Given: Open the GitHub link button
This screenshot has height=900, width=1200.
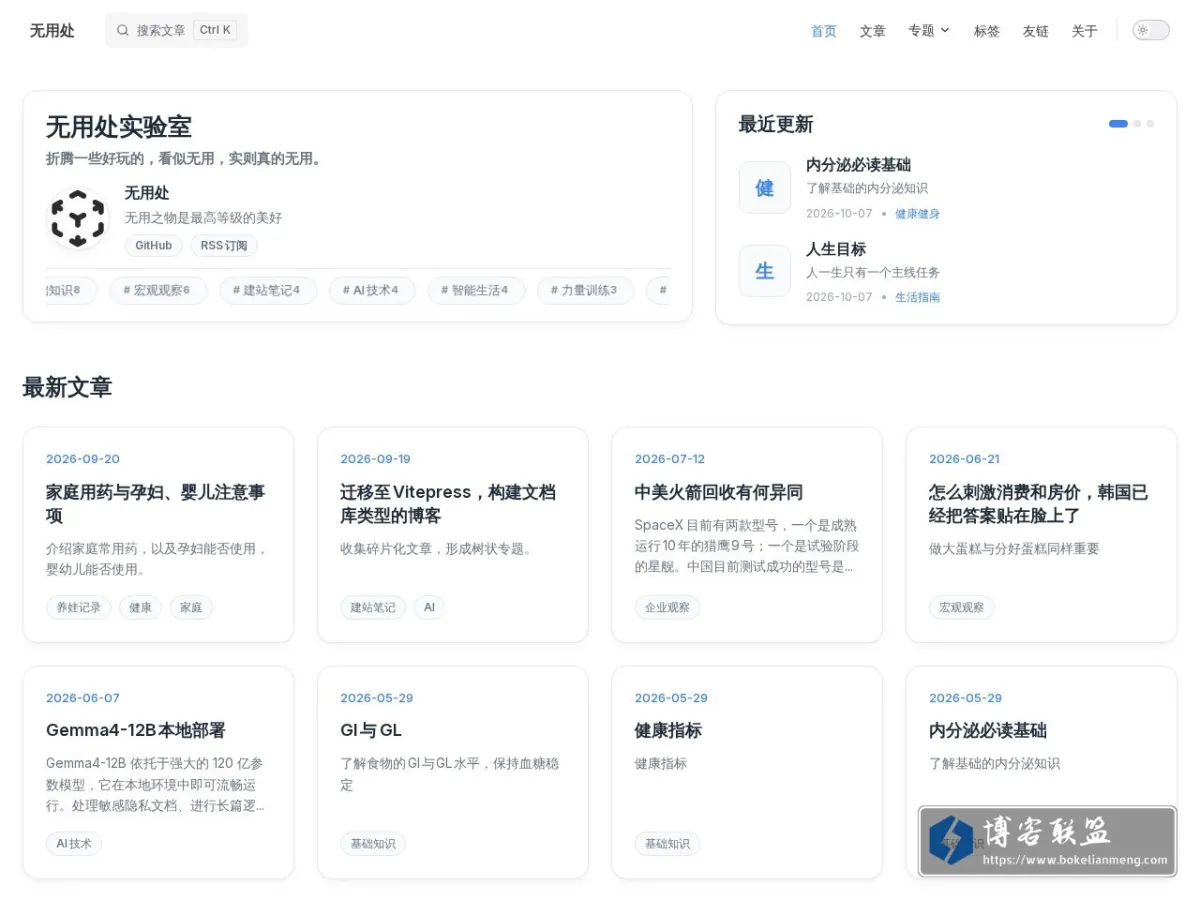Looking at the screenshot, I should (x=153, y=245).
